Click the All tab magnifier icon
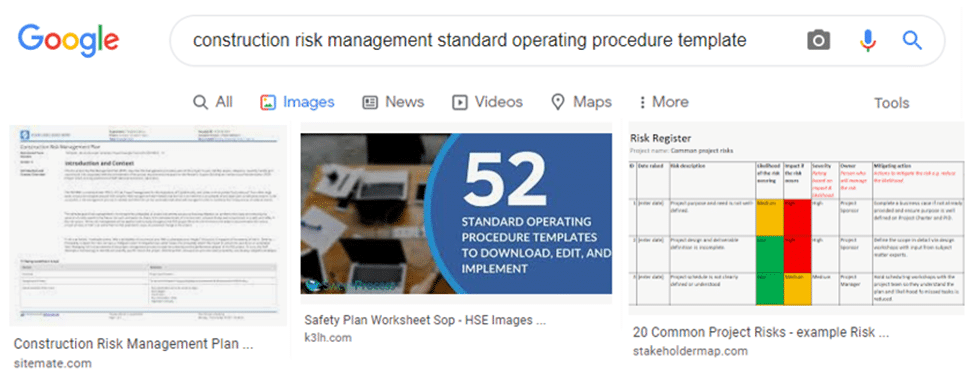The width and height of the screenshot is (975, 388). [200, 103]
